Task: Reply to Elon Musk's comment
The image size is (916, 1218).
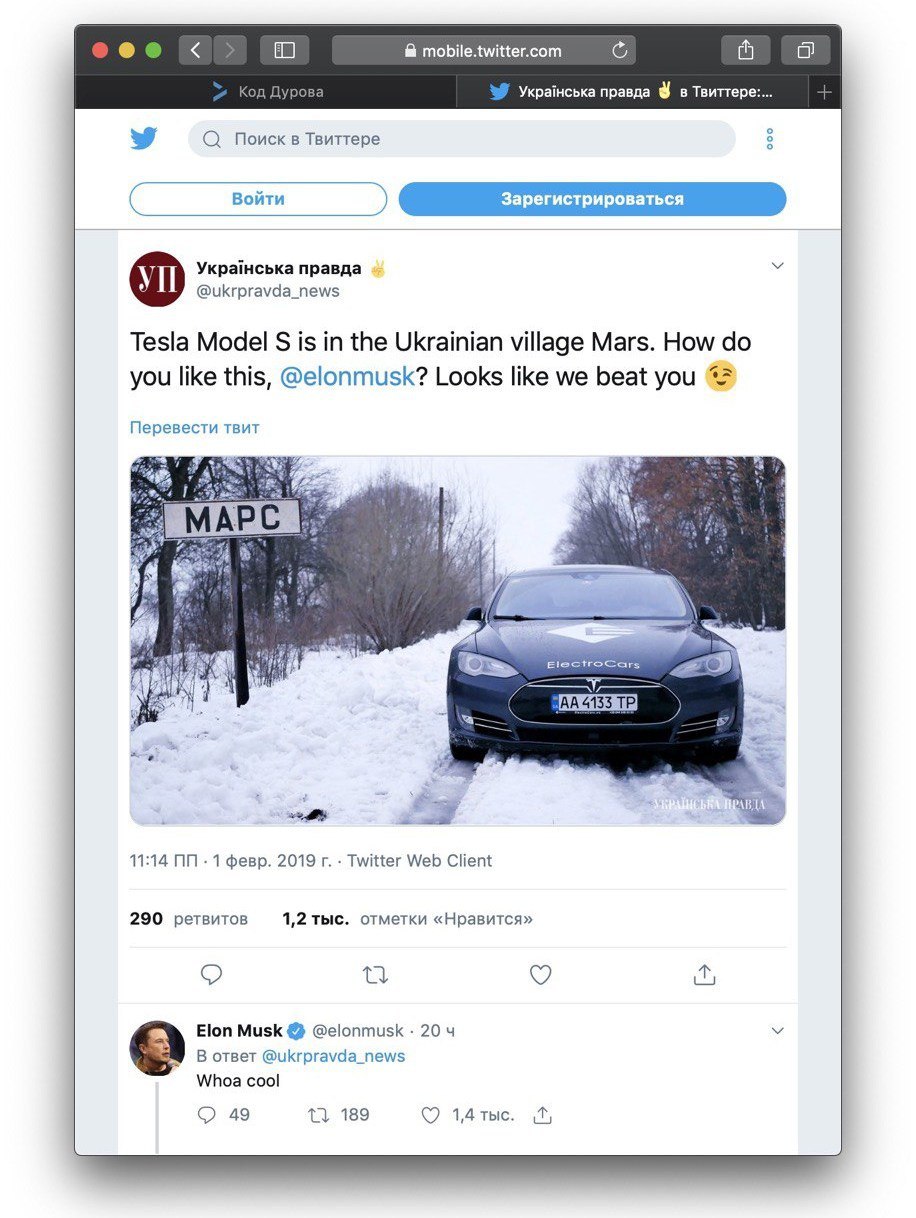Action: click(207, 1115)
